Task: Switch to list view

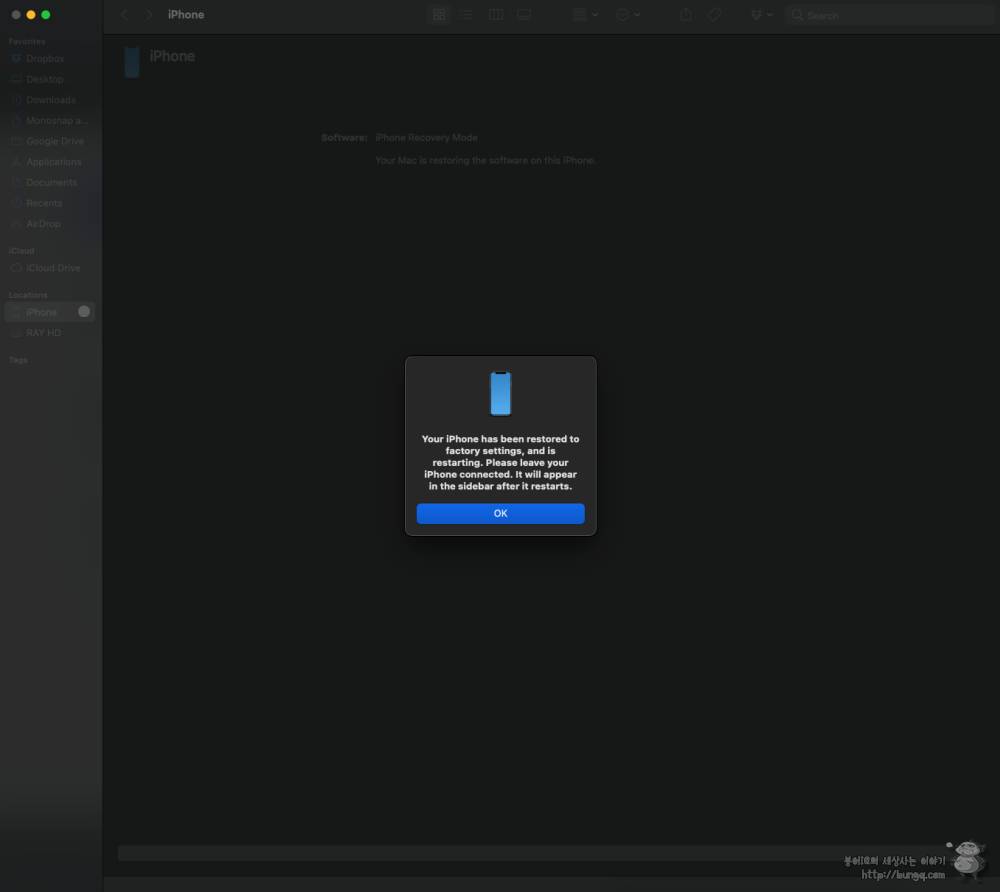Action: click(467, 15)
